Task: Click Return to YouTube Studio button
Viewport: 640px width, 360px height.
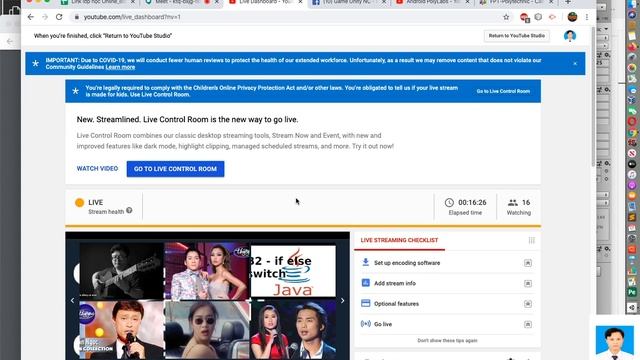Action: click(x=516, y=36)
